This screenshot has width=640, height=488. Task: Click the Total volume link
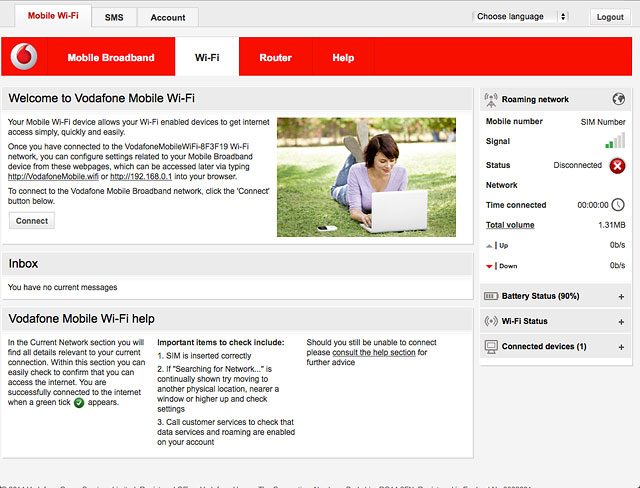(x=510, y=225)
